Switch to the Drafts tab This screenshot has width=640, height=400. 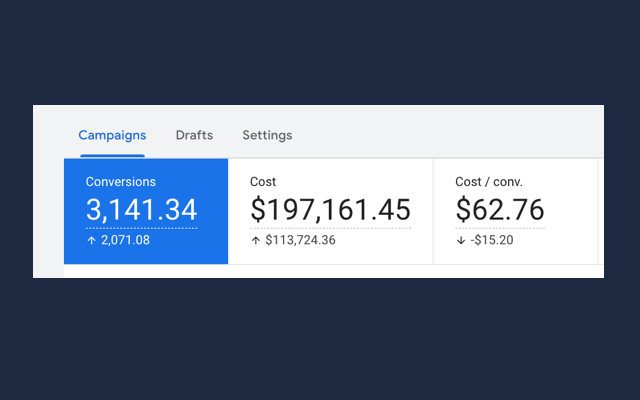click(x=194, y=135)
